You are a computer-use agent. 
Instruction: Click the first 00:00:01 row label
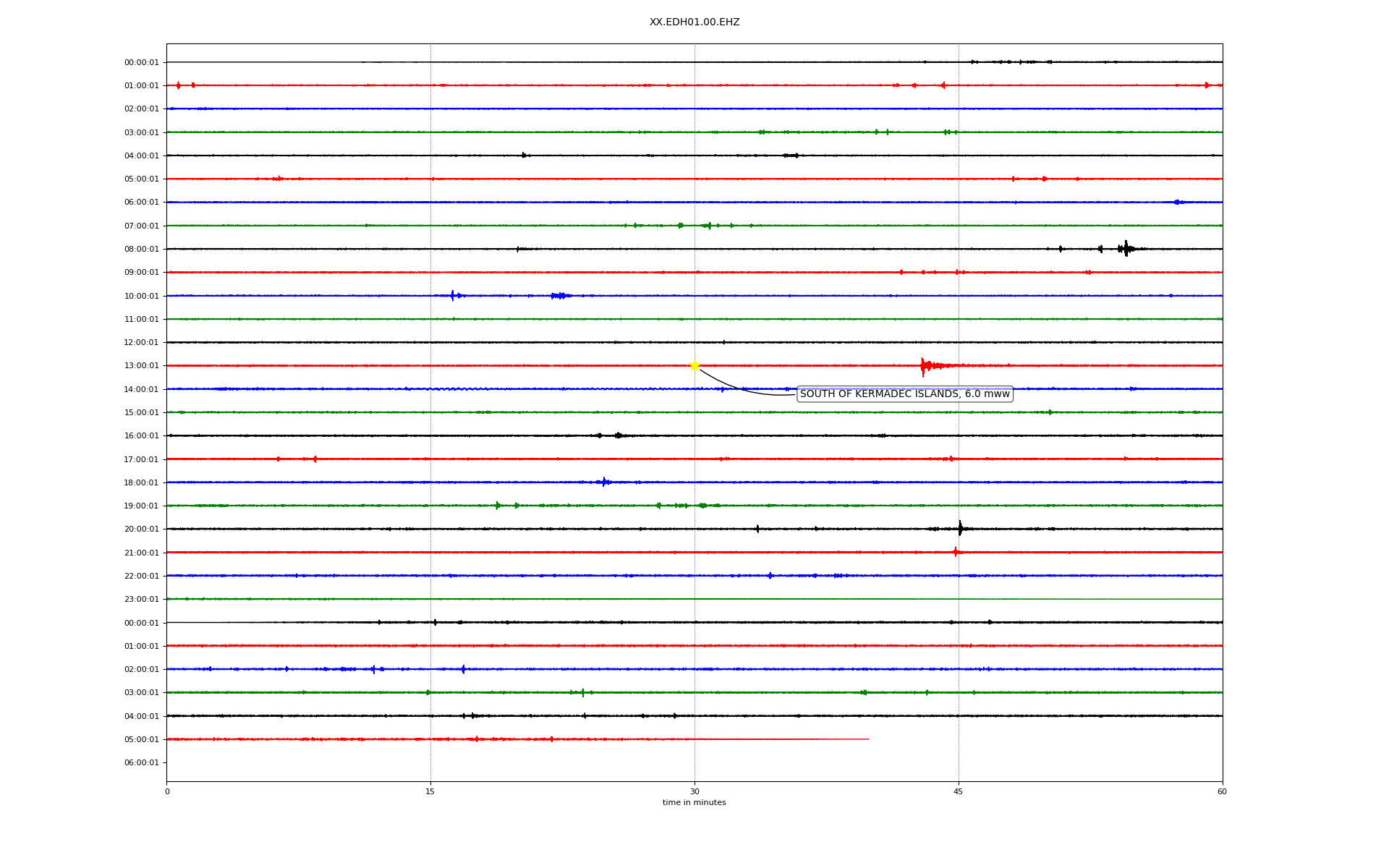(141, 63)
